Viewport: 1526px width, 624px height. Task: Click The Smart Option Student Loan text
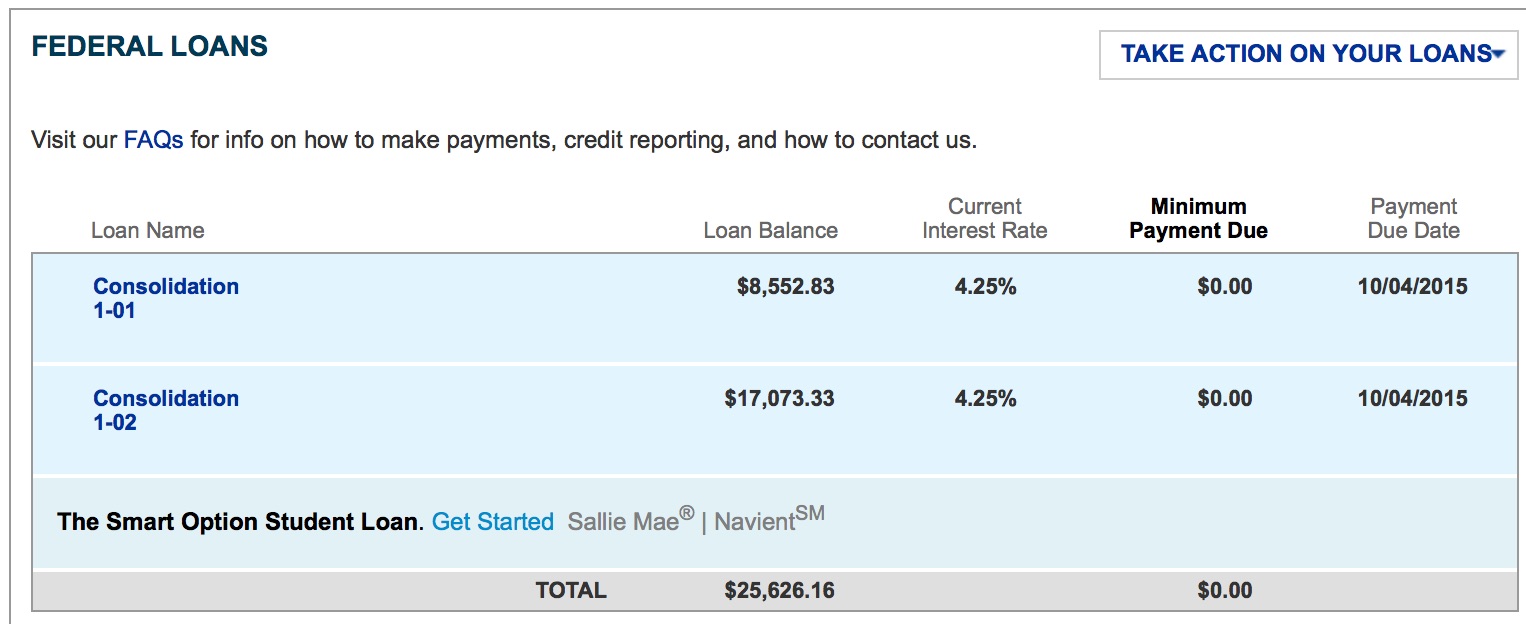tap(240, 522)
